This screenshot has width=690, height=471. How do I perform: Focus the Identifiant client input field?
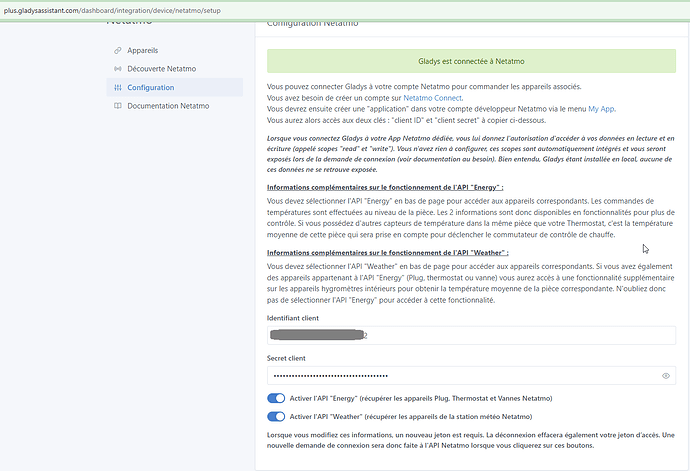coord(470,335)
